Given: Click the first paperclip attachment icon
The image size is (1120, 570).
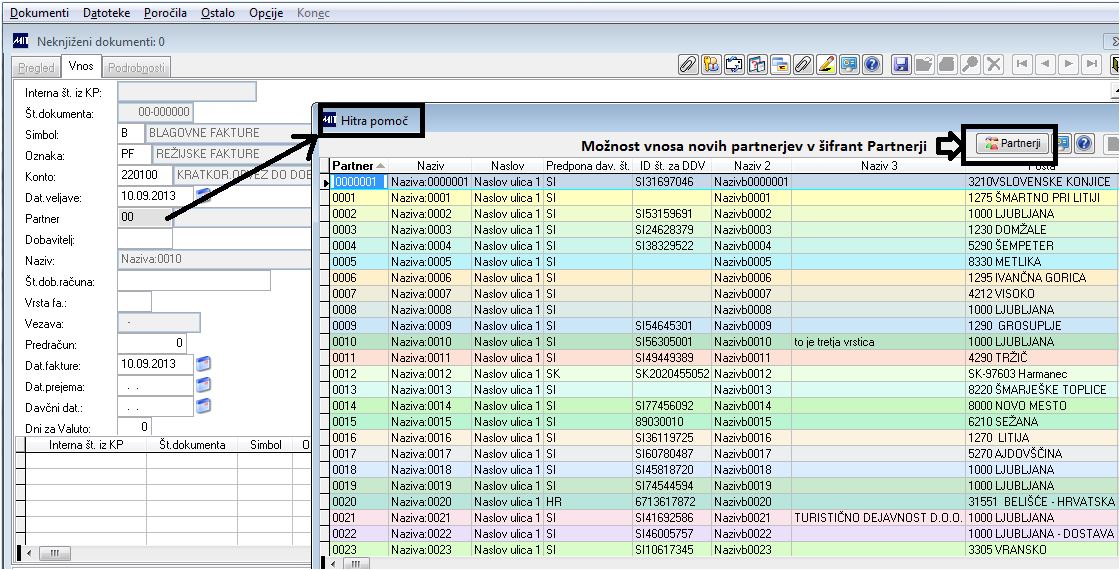Looking at the screenshot, I should (x=687, y=64).
